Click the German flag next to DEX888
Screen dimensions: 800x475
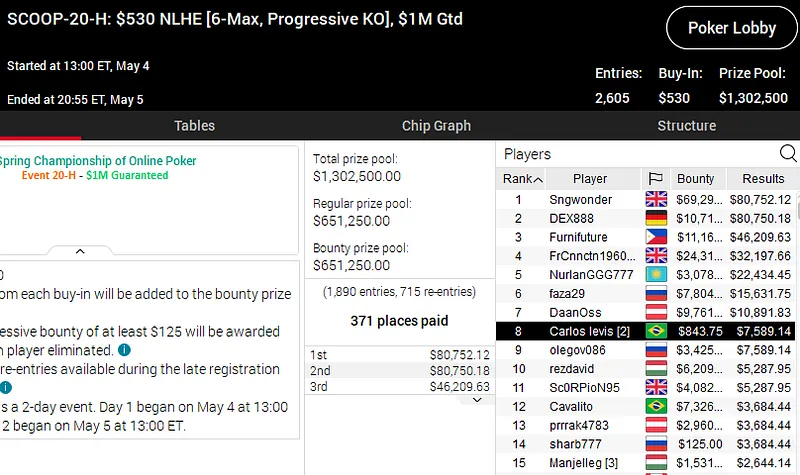point(656,218)
